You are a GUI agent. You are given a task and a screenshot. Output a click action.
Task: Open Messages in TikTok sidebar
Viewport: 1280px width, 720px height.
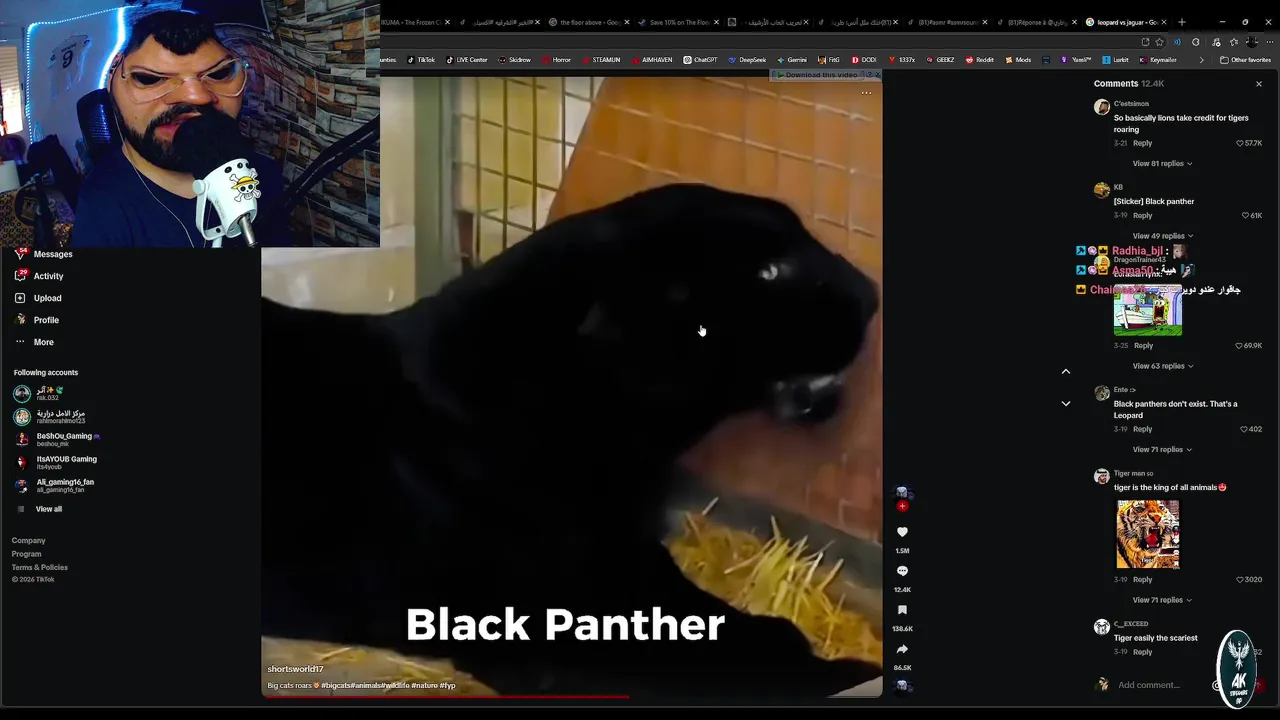click(53, 254)
